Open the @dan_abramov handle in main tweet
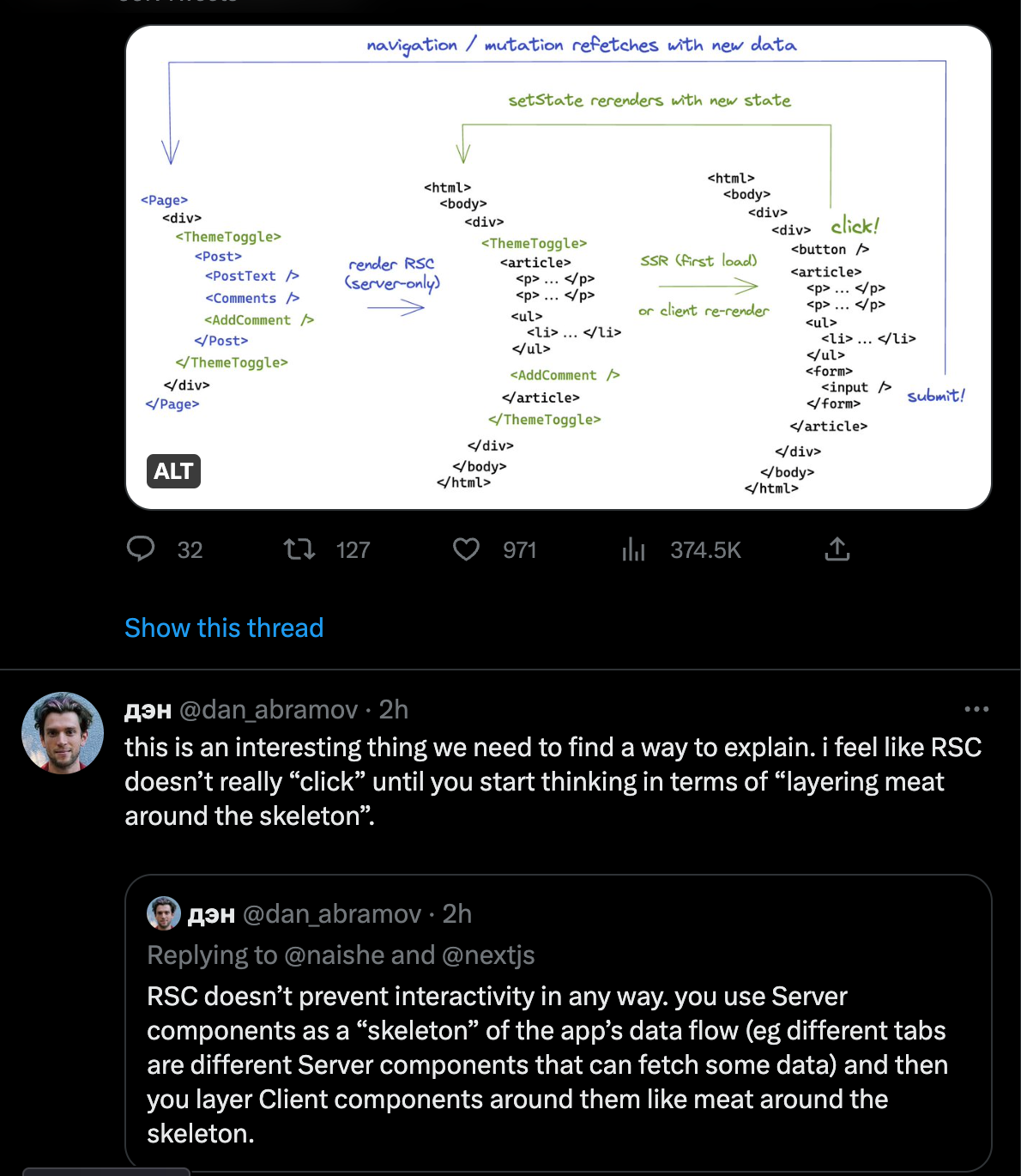The image size is (1021, 1176). 268,710
